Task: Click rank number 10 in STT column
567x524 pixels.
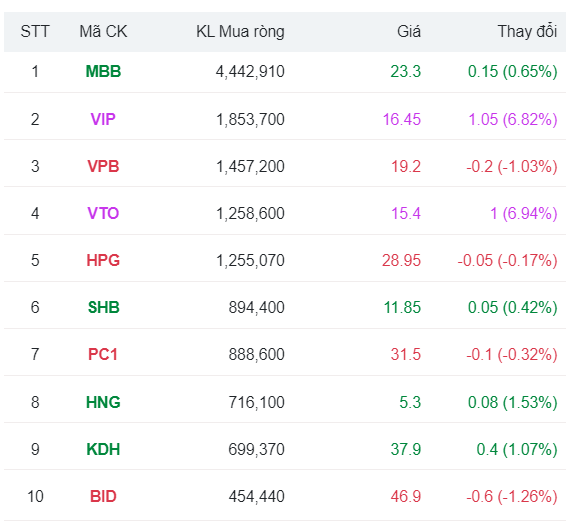Action: click(35, 496)
